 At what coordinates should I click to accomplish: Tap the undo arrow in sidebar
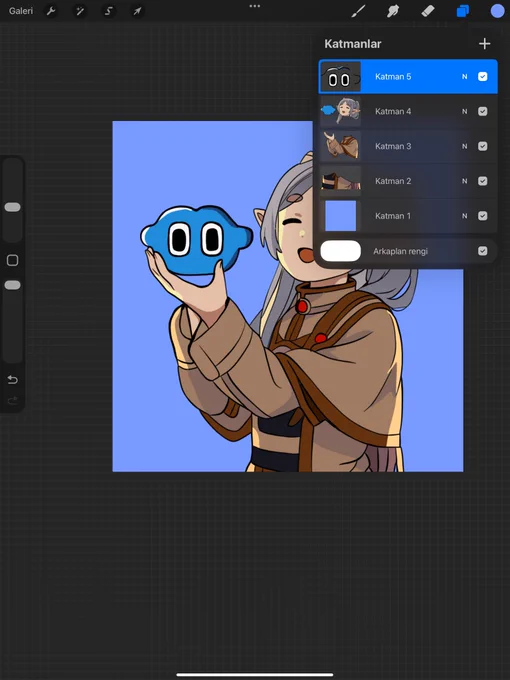tap(13, 380)
